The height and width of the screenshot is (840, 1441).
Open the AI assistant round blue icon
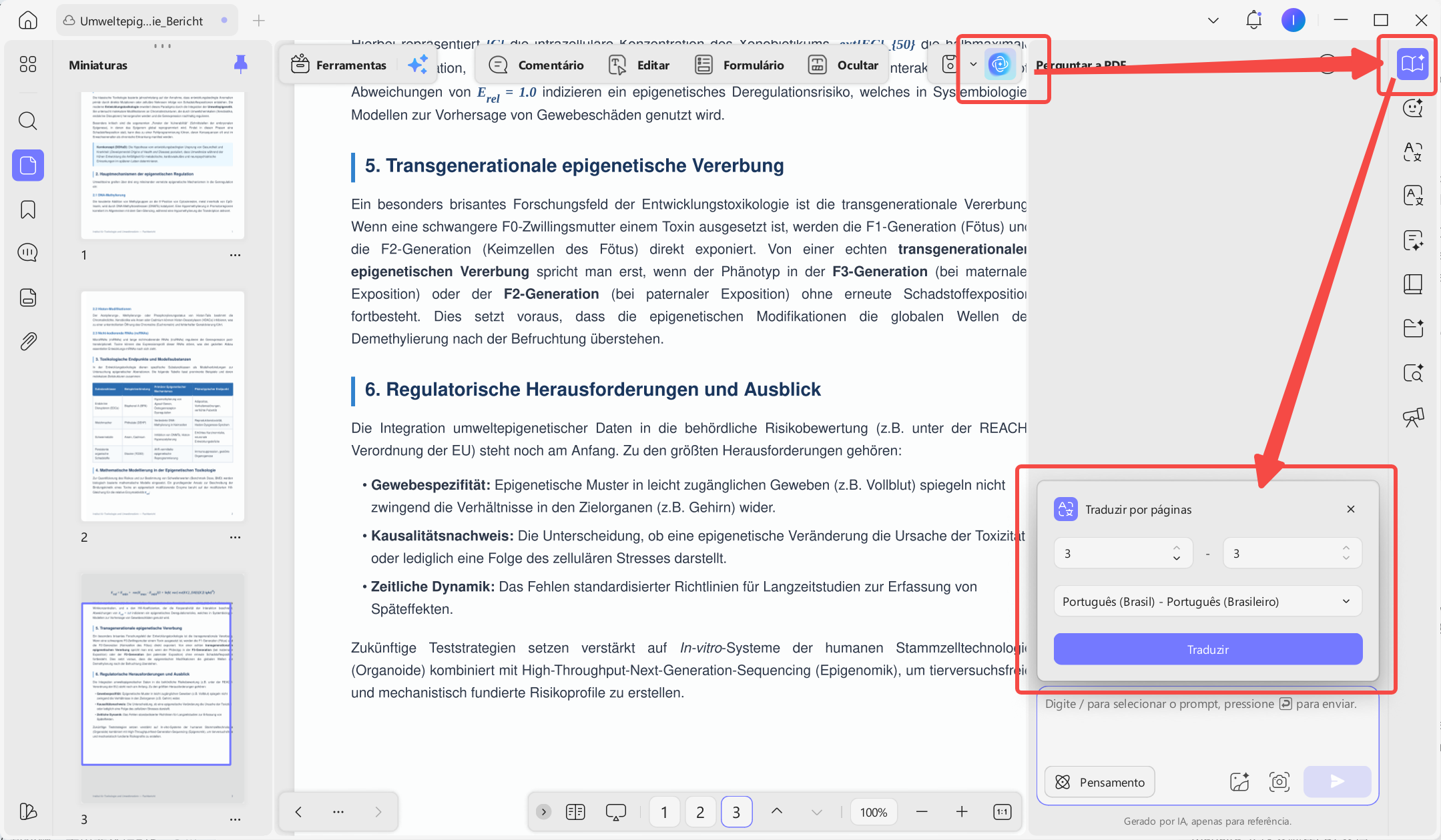1000,65
